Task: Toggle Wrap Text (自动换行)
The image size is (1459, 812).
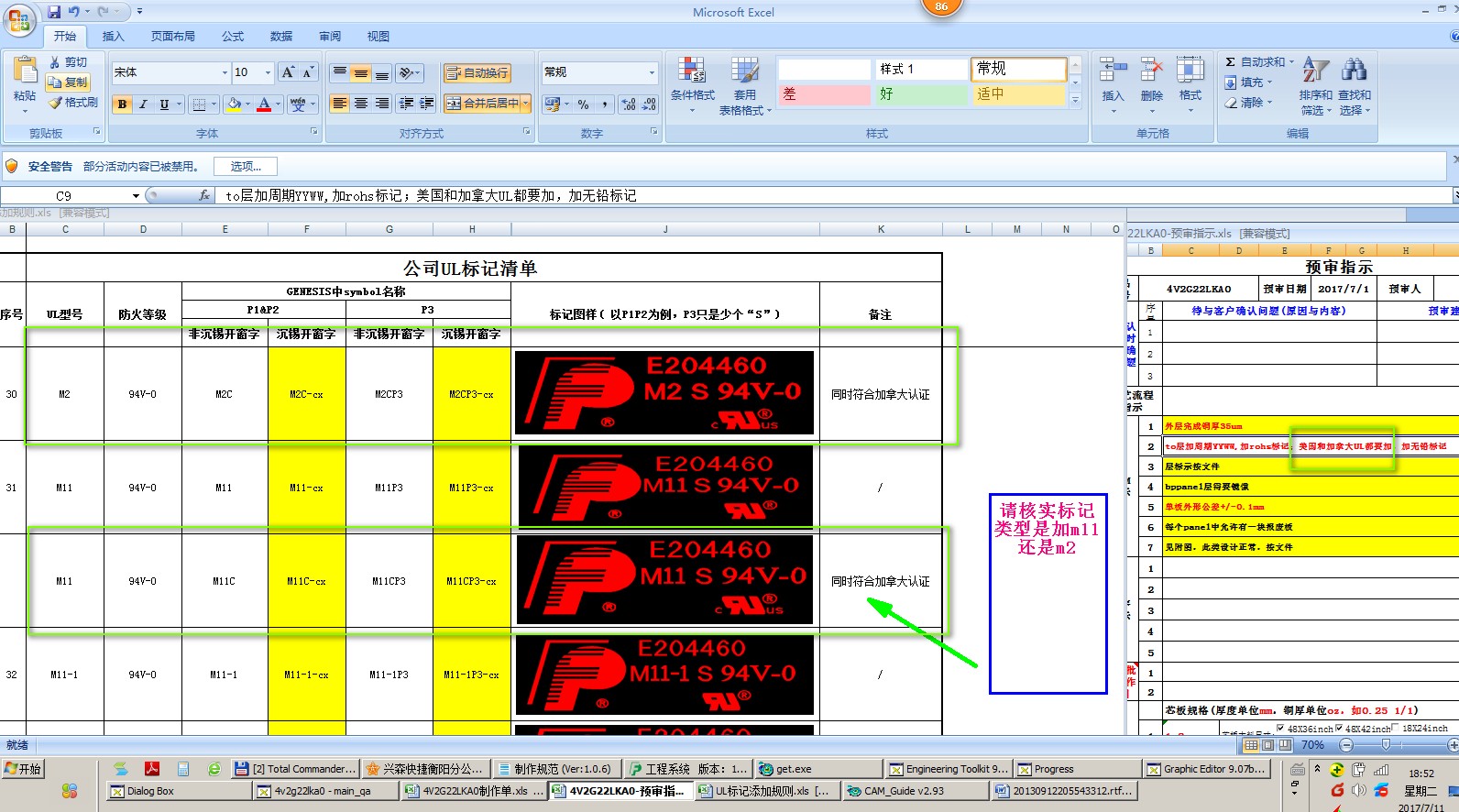Action: pyautogui.click(x=477, y=73)
